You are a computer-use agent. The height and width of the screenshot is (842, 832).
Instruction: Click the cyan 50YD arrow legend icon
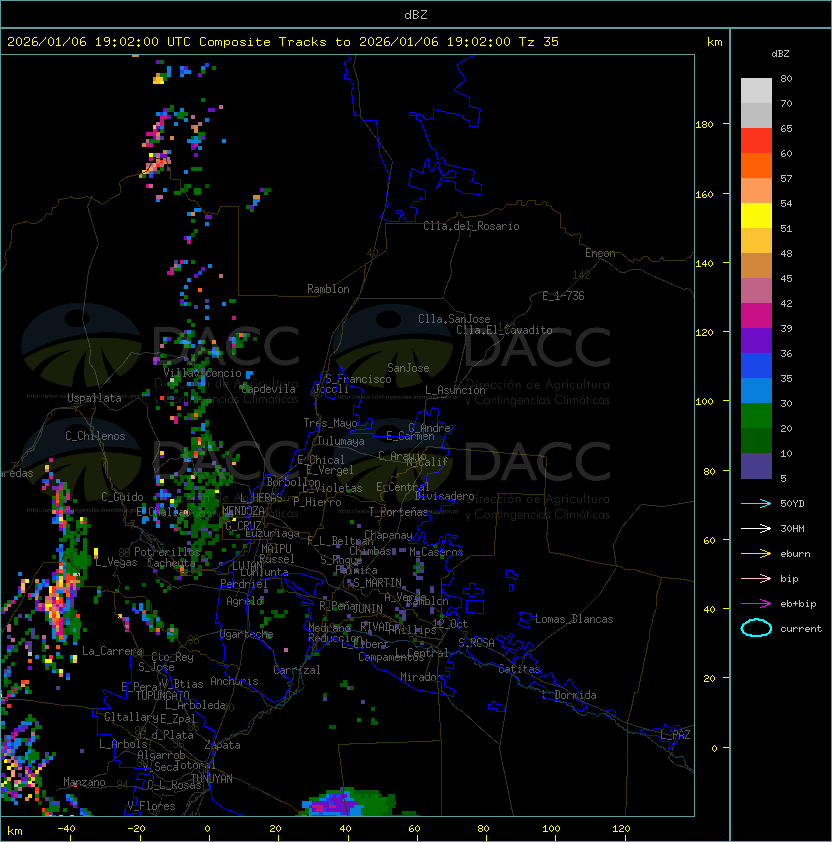click(756, 503)
